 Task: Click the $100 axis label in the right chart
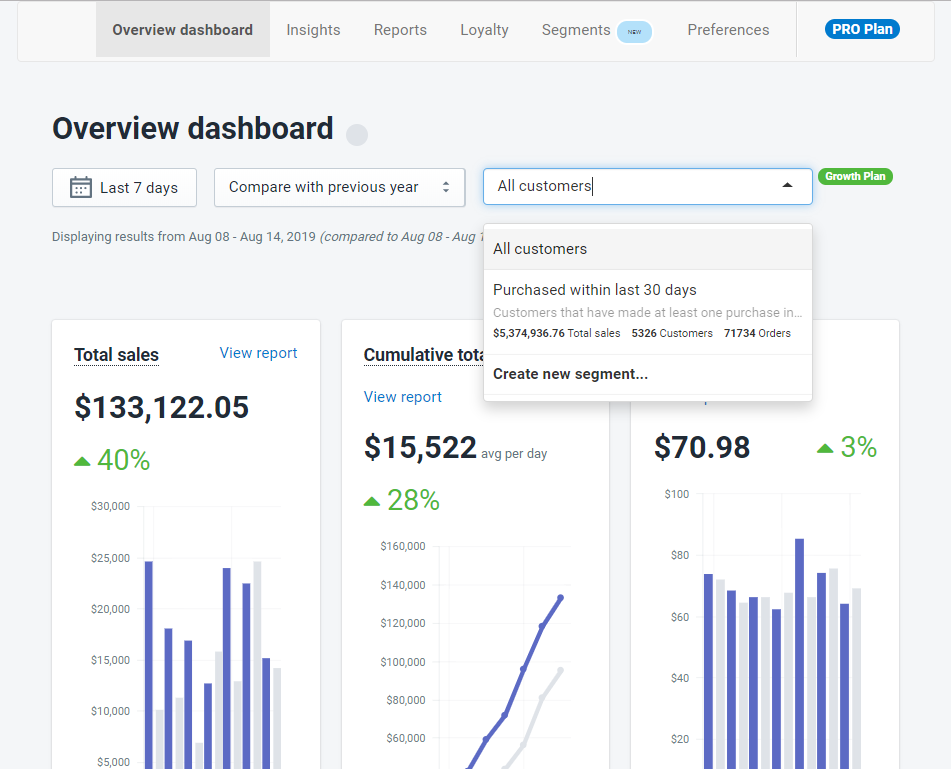click(x=677, y=494)
